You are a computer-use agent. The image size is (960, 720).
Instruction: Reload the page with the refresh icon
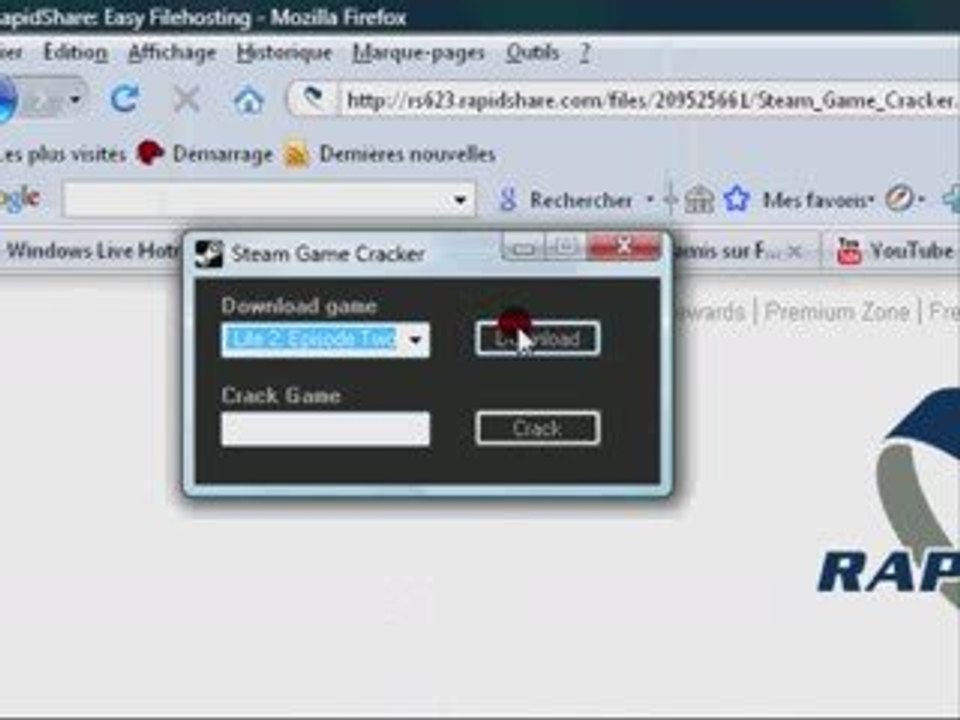(125, 99)
